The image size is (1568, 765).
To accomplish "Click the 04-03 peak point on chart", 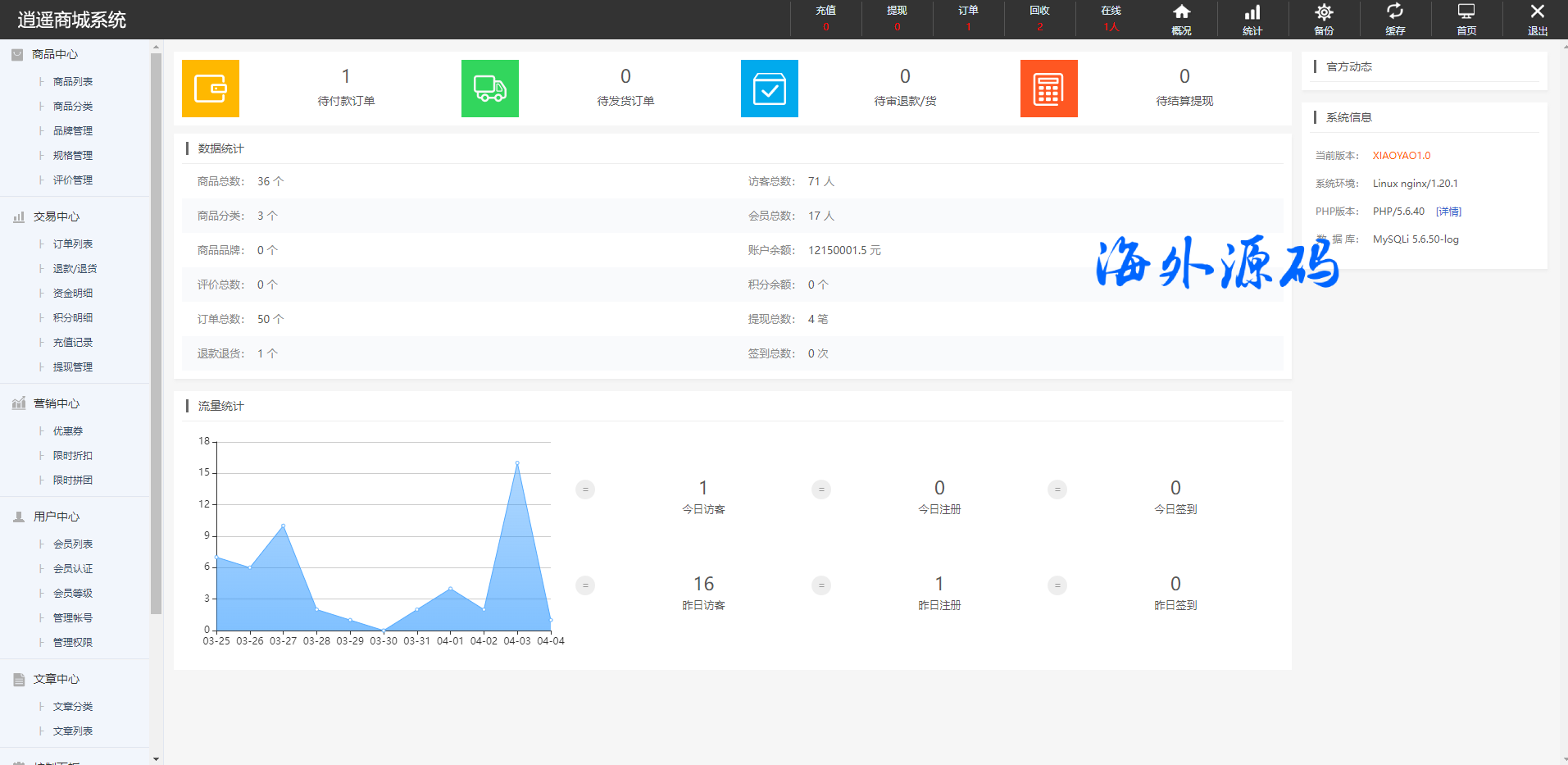I will click(x=517, y=463).
